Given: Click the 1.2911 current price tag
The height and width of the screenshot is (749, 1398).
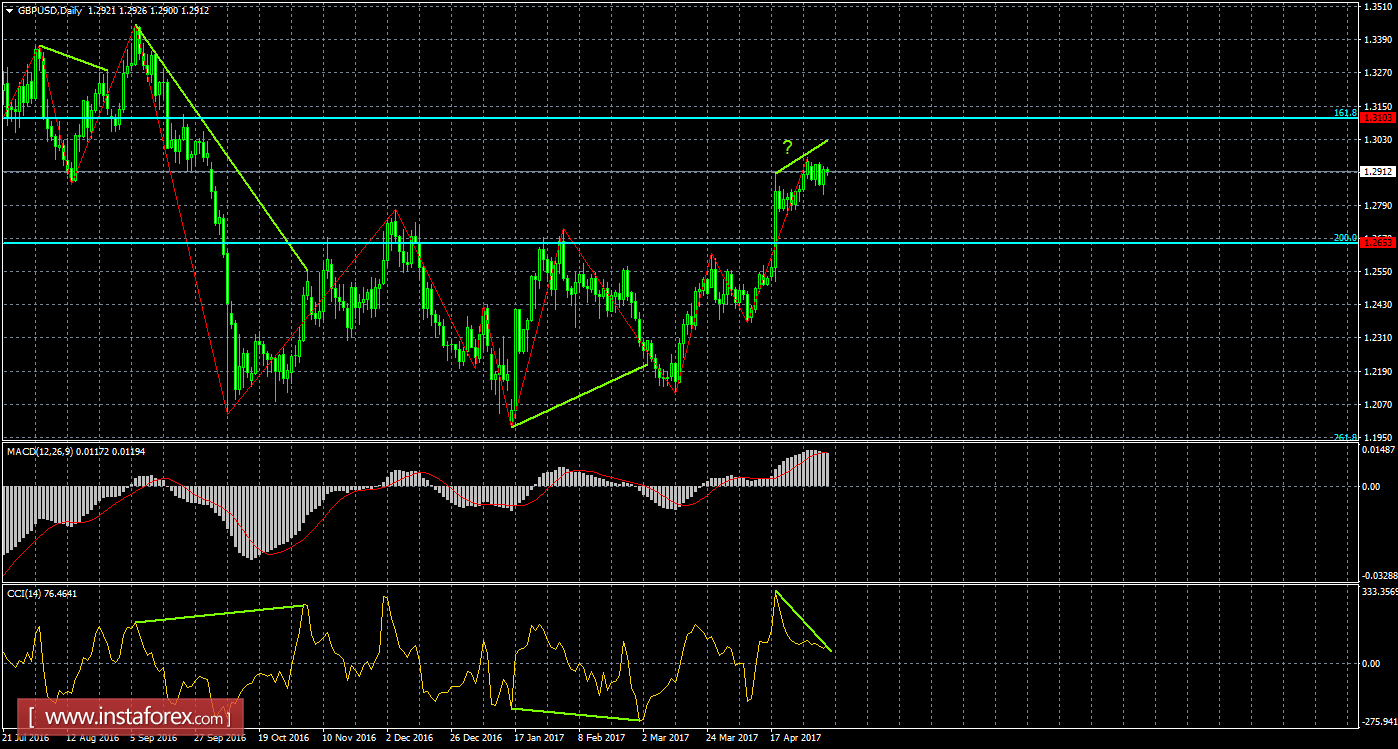Looking at the screenshot, I should tap(1376, 172).
